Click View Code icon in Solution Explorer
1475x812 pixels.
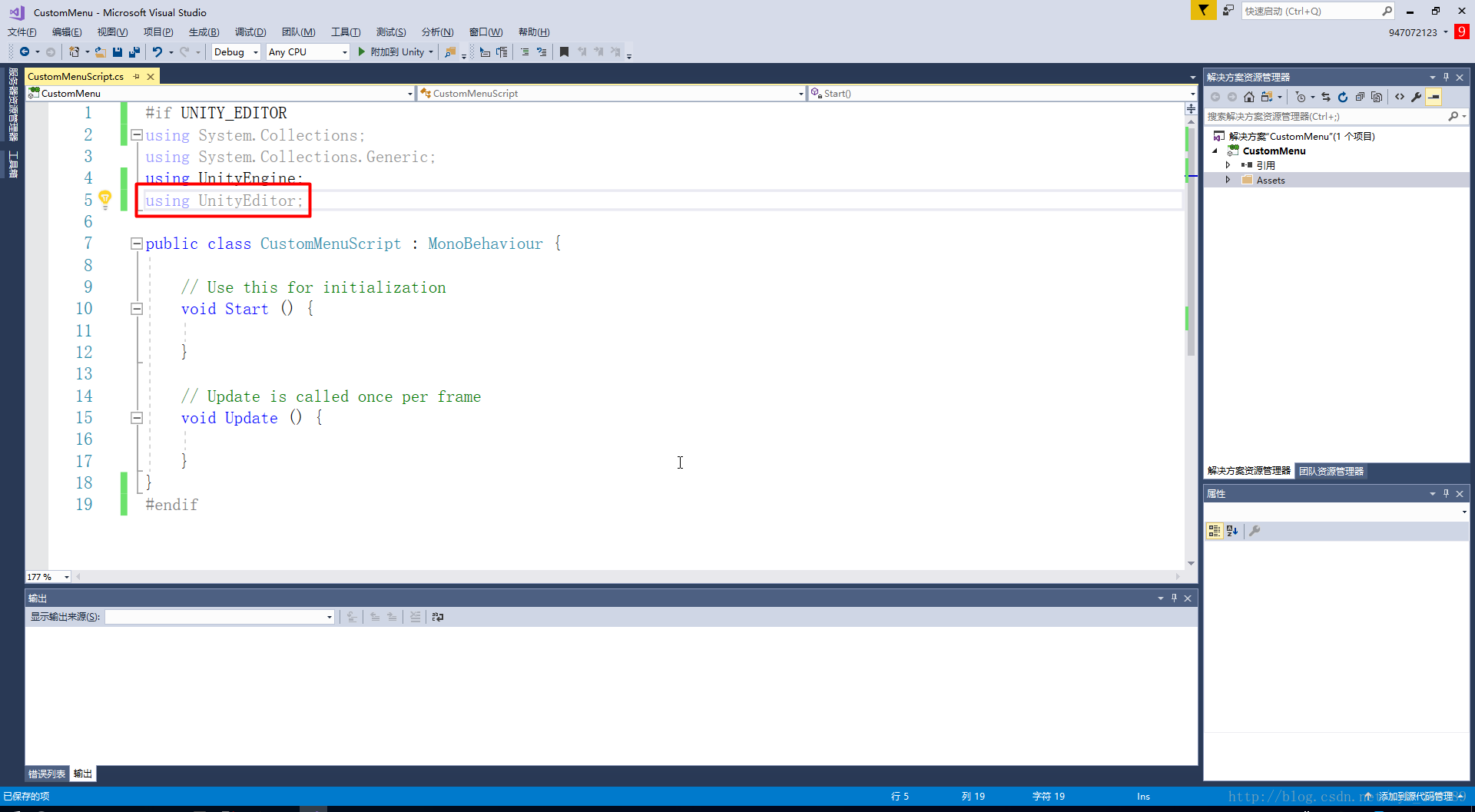pos(1400,97)
